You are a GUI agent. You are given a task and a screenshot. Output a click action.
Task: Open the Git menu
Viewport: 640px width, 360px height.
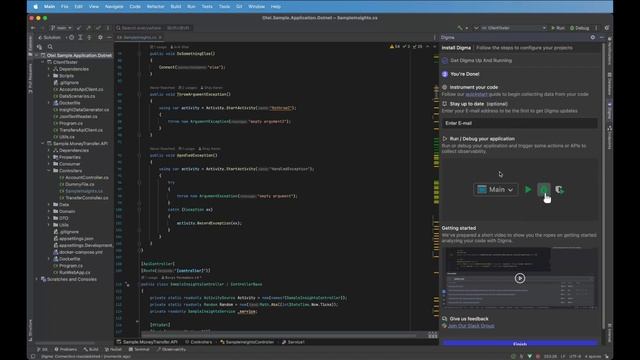tap(239, 7)
